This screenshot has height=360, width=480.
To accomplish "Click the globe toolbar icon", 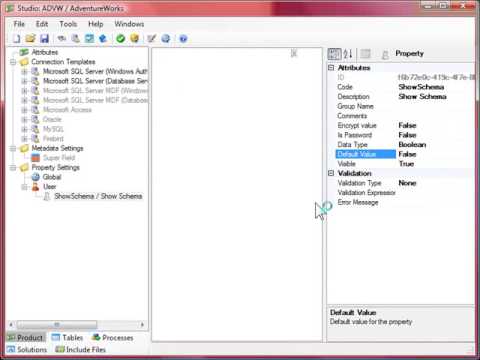I will tap(166, 39).
